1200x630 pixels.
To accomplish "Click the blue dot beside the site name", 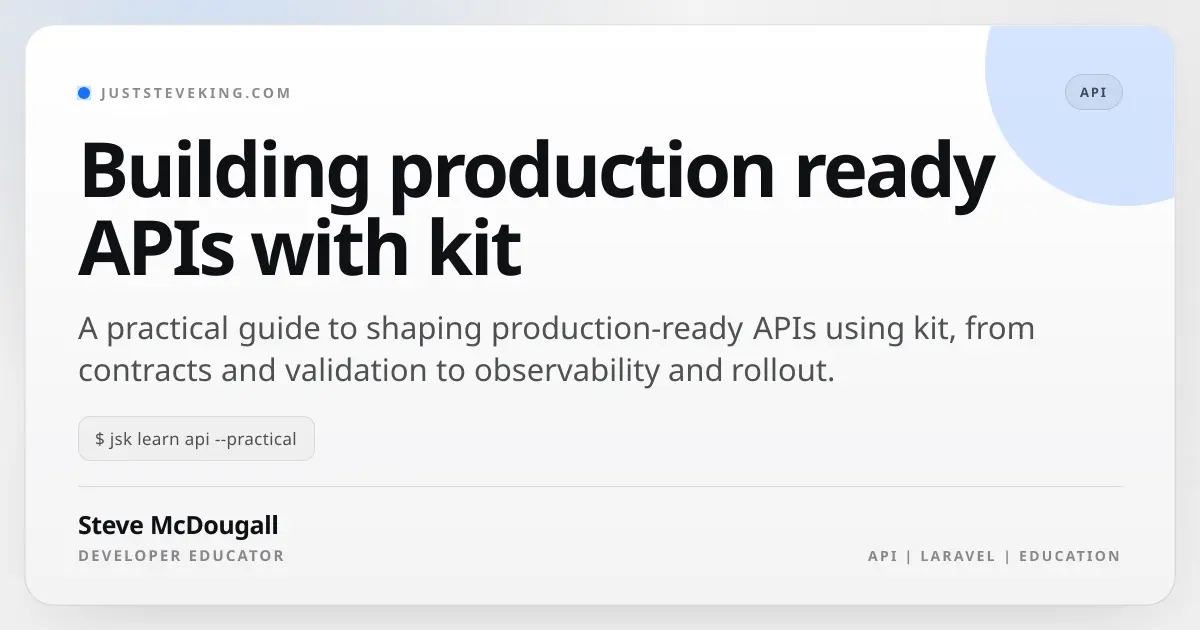I will (x=84, y=93).
